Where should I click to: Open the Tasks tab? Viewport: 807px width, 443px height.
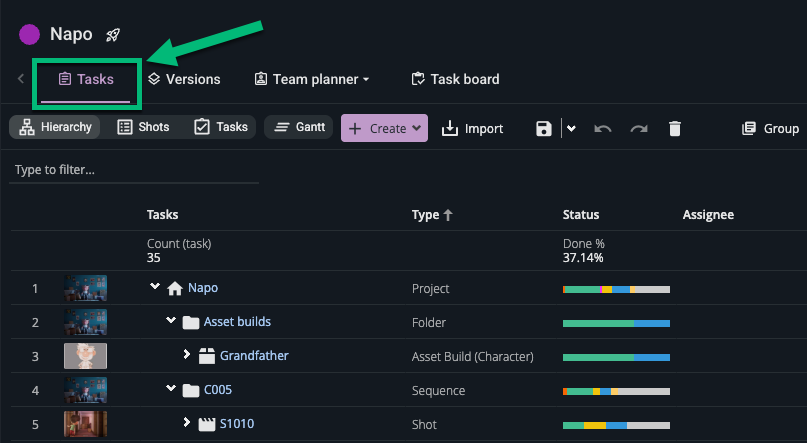click(x=86, y=79)
